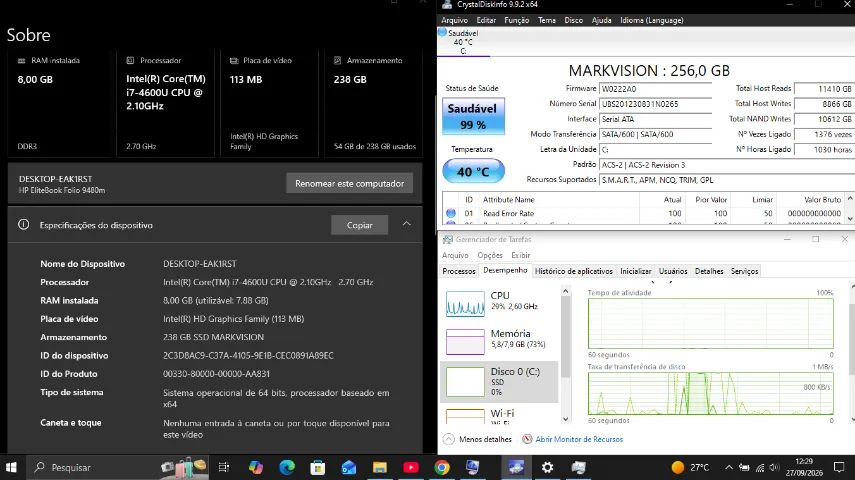The height and width of the screenshot is (480, 855).
Task: Select Disco 0 (C:) performance item
Action: tap(499, 381)
